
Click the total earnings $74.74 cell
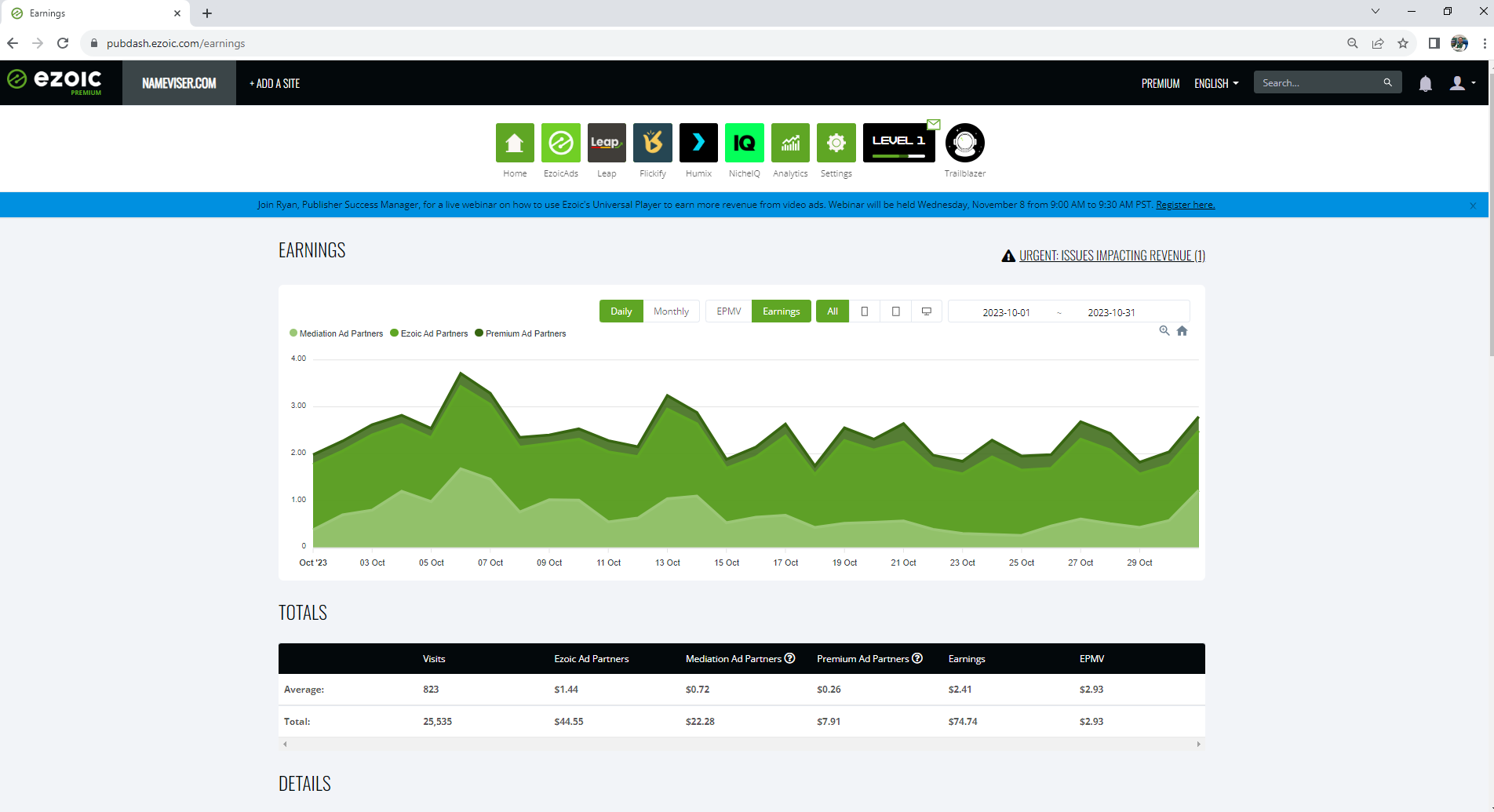click(x=963, y=721)
